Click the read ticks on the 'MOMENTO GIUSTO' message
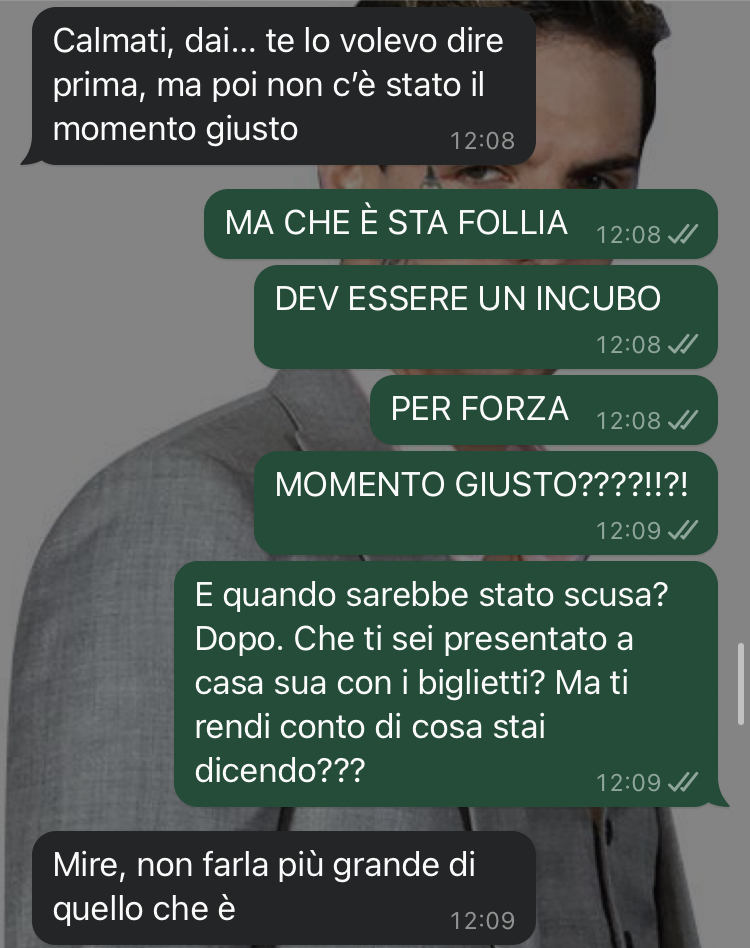The width and height of the screenshot is (750, 948). (x=683, y=530)
